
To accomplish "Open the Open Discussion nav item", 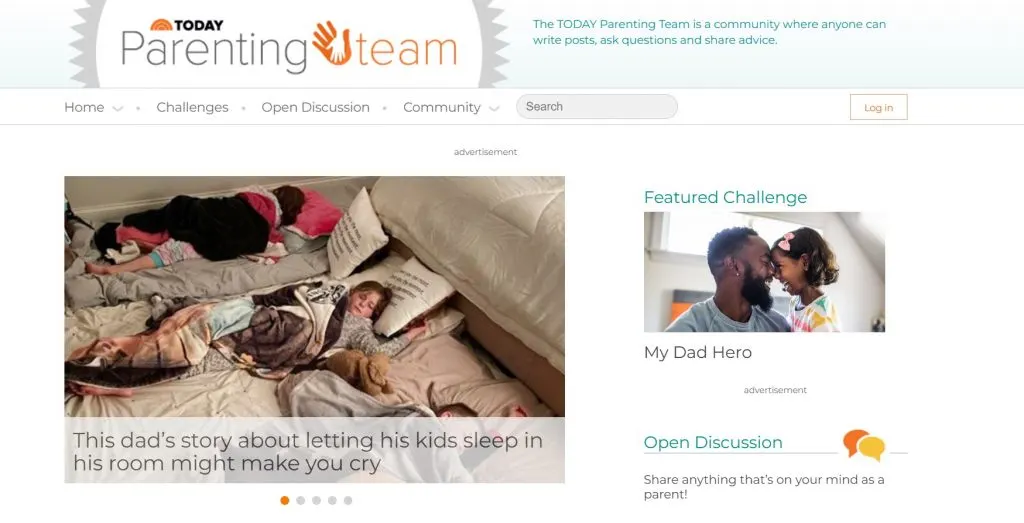I will tap(315, 107).
